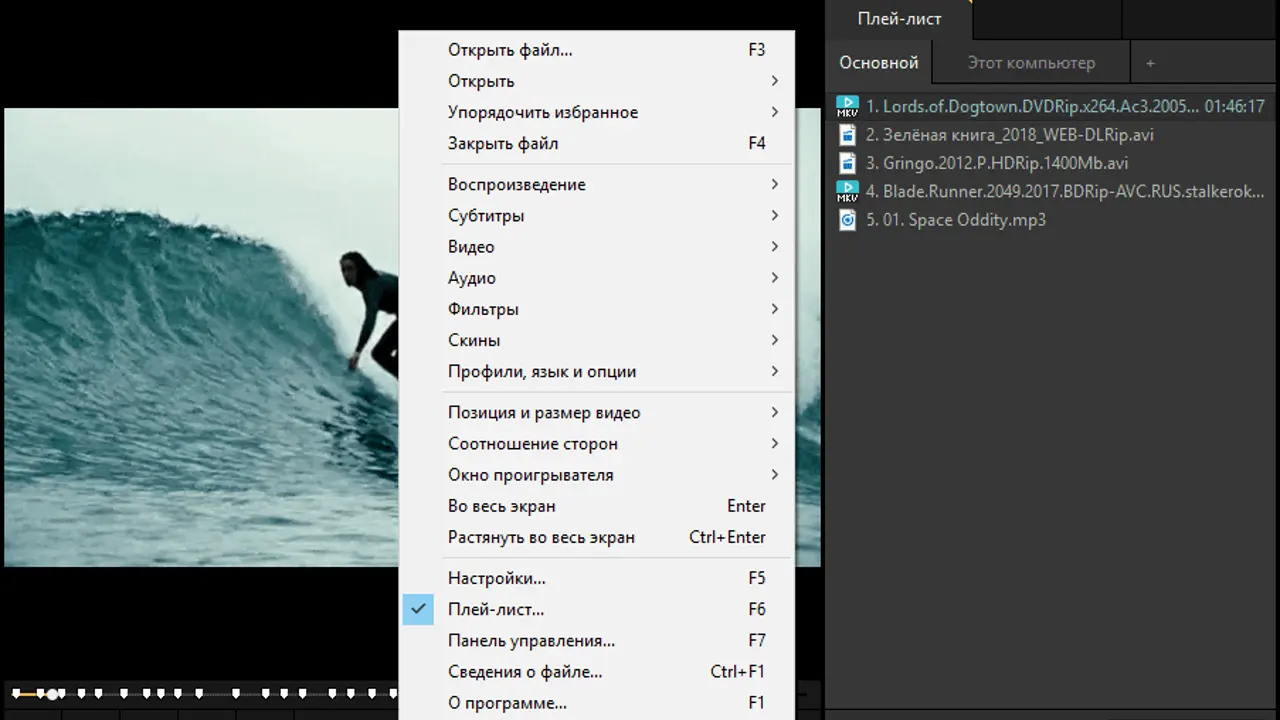The height and width of the screenshot is (720, 1280).
Task: Click the file icon beside Gringo.2012
Action: [847, 163]
